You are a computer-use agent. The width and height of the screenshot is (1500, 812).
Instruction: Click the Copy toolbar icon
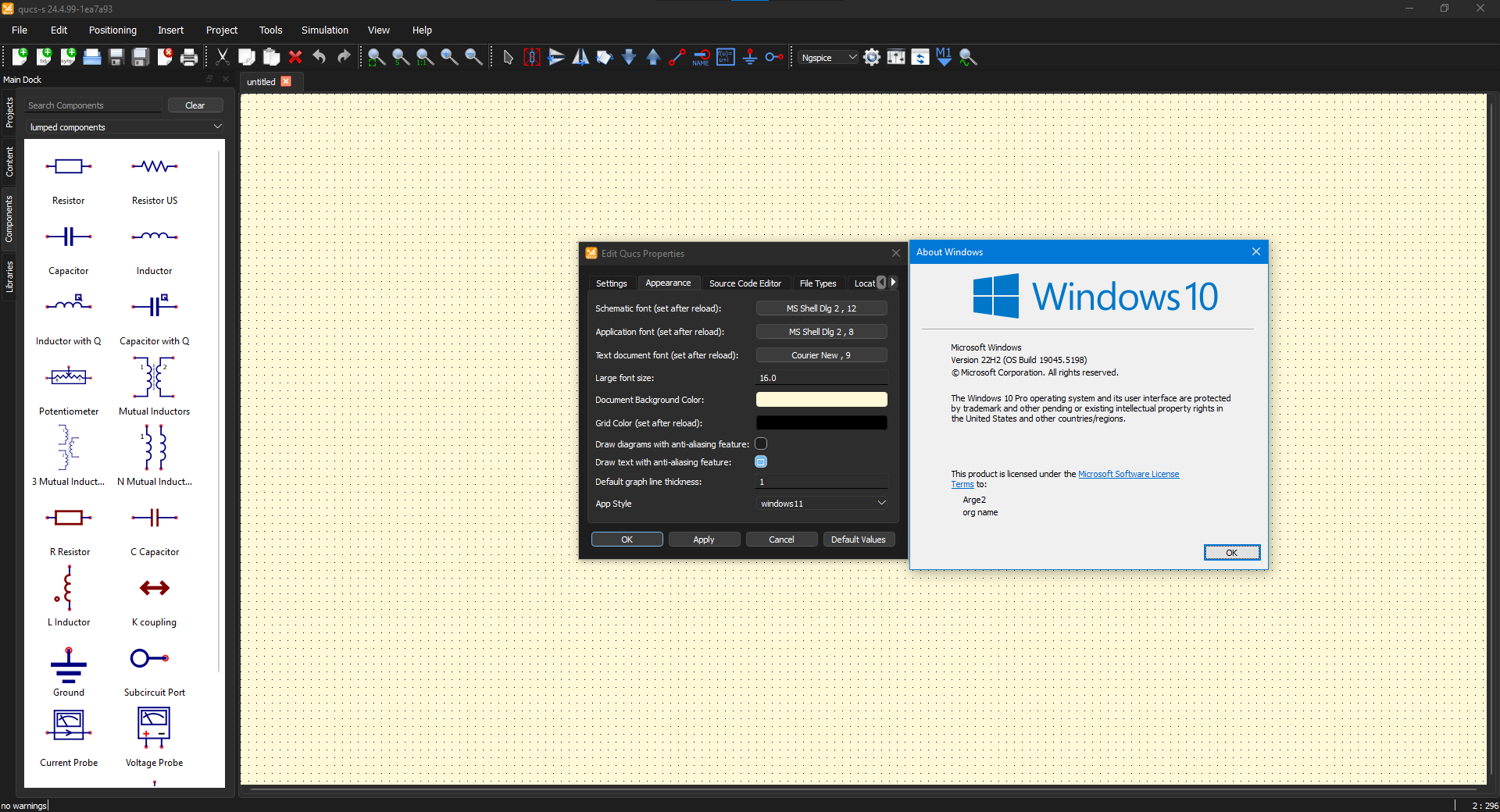[x=247, y=57]
